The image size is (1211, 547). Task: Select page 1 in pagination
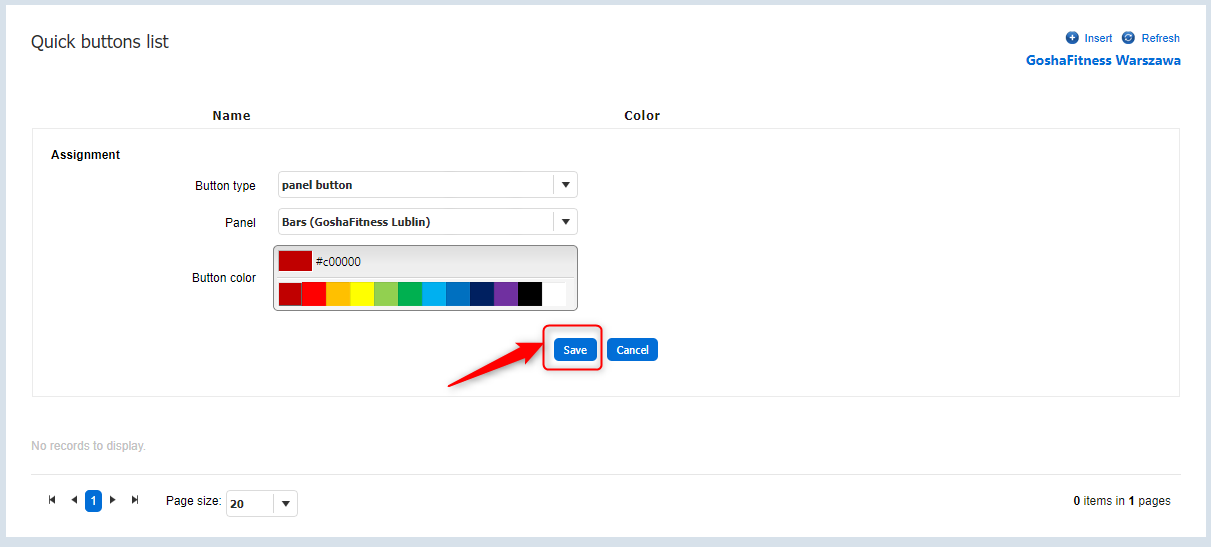(93, 501)
